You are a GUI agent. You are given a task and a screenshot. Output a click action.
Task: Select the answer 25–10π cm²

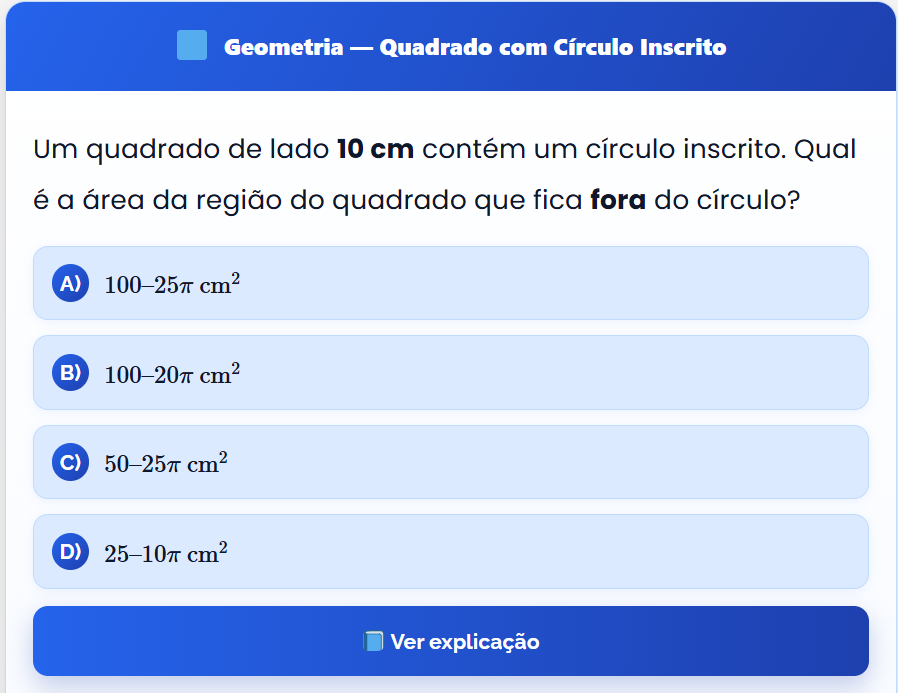point(166,553)
